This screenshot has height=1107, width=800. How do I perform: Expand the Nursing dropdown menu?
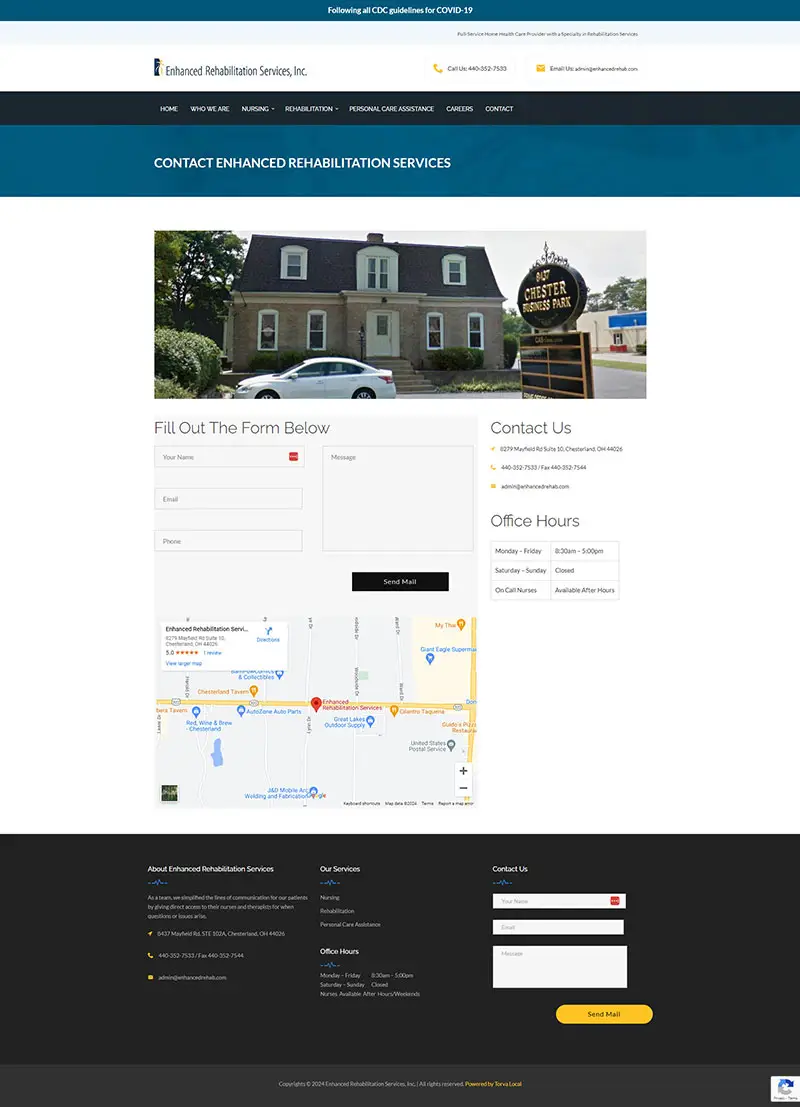click(x=257, y=109)
